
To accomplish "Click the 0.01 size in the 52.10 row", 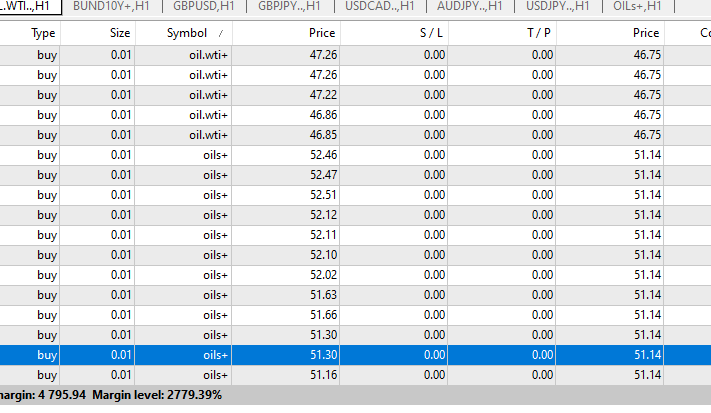I will coord(121,255).
